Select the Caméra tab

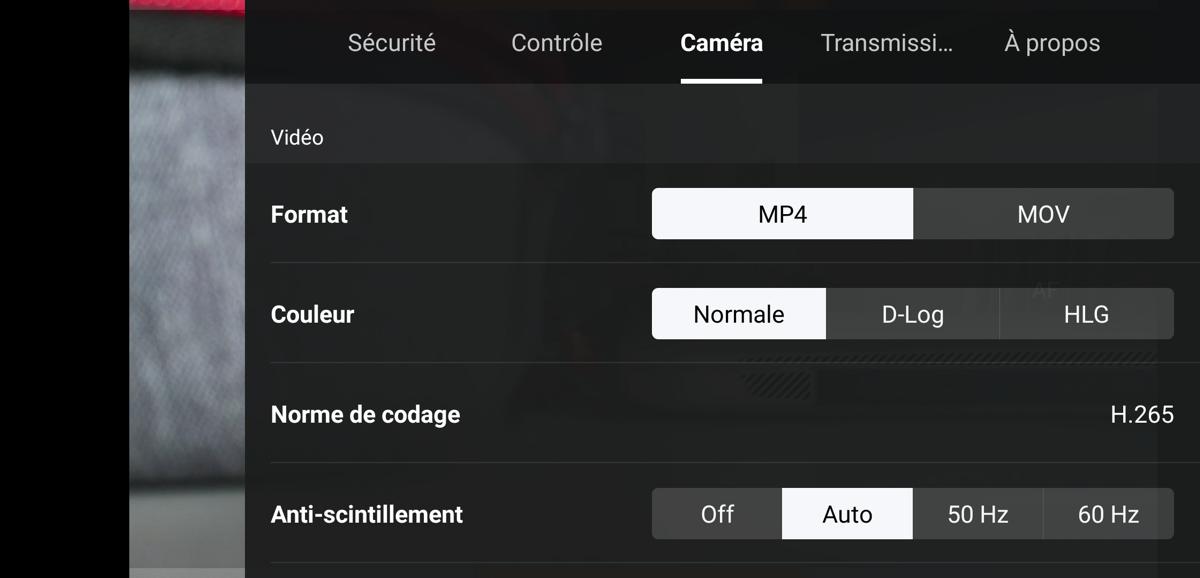[721, 43]
